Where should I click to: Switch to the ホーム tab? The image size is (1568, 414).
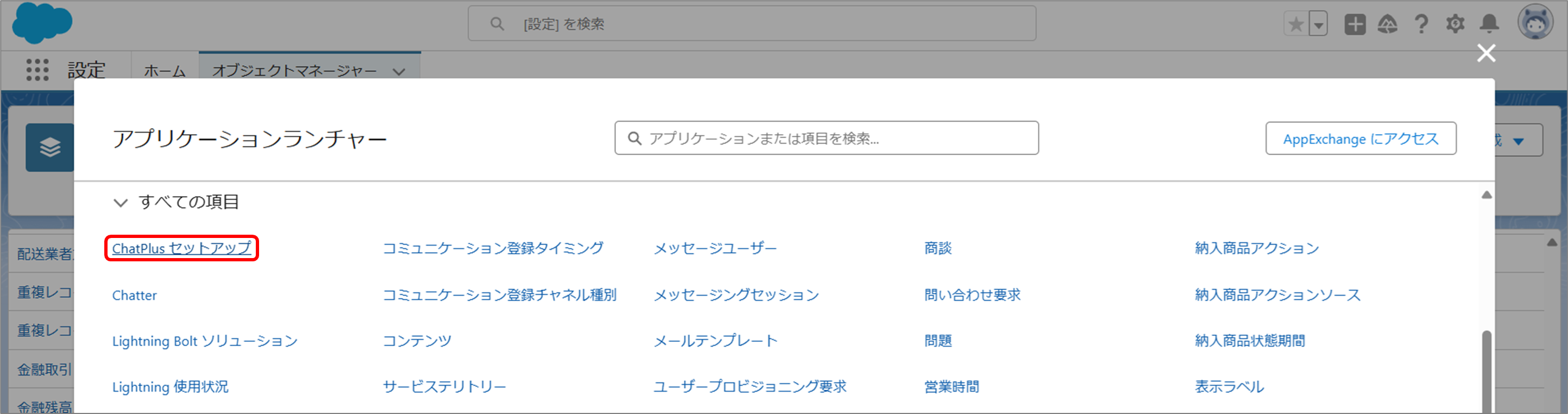pos(165,71)
